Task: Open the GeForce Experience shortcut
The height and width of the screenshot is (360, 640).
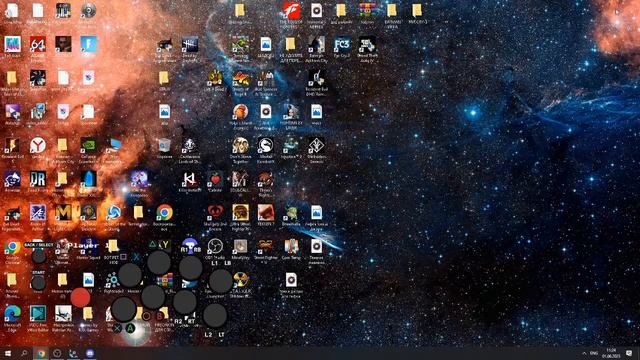Action: click(x=89, y=145)
